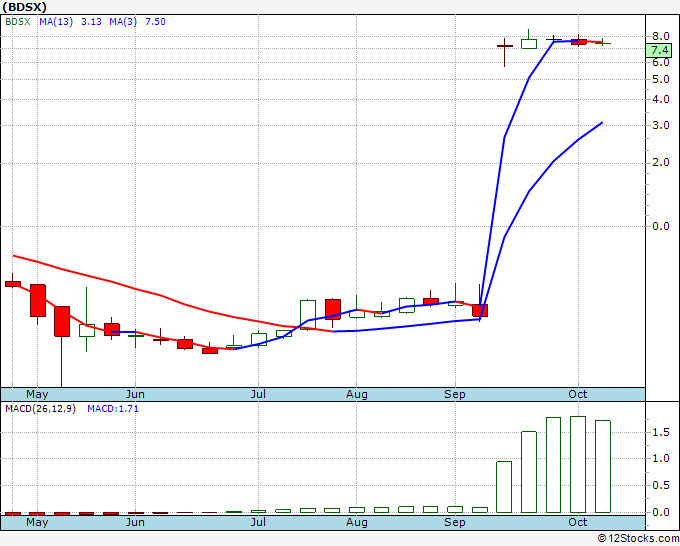
Task: Click the MACD(26,12,9) indicator label
Action: tap(40, 409)
